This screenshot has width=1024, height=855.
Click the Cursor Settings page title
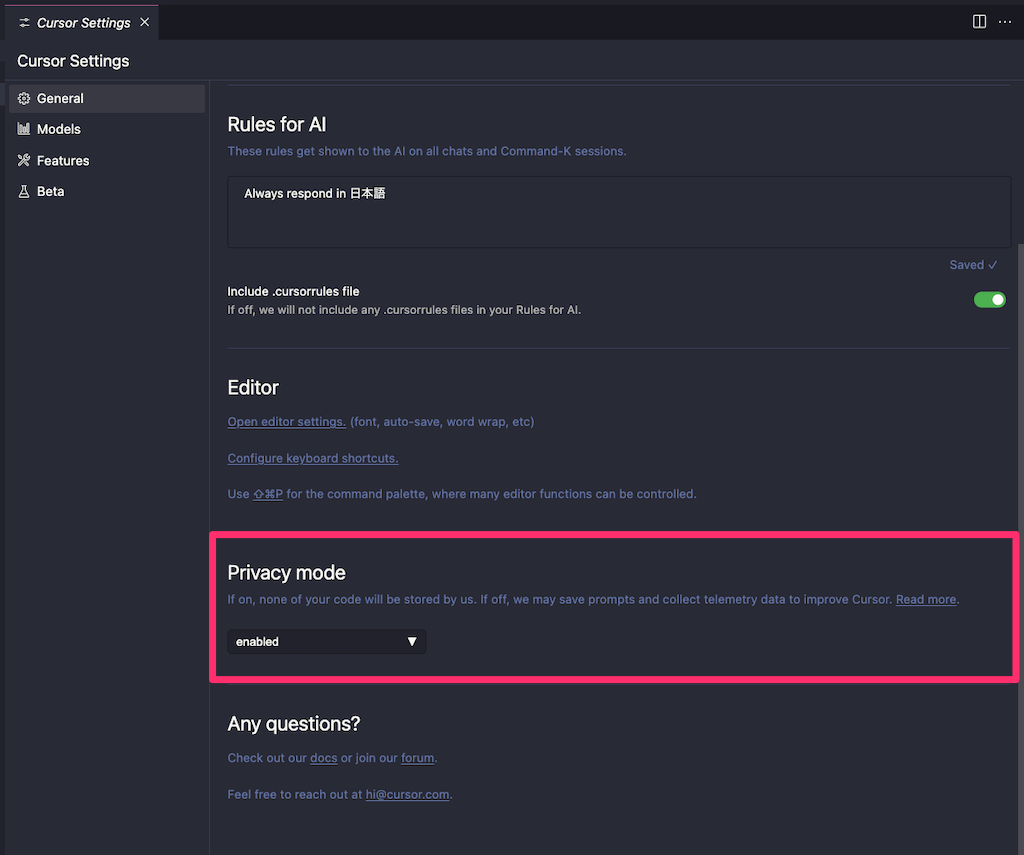[73, 61]
